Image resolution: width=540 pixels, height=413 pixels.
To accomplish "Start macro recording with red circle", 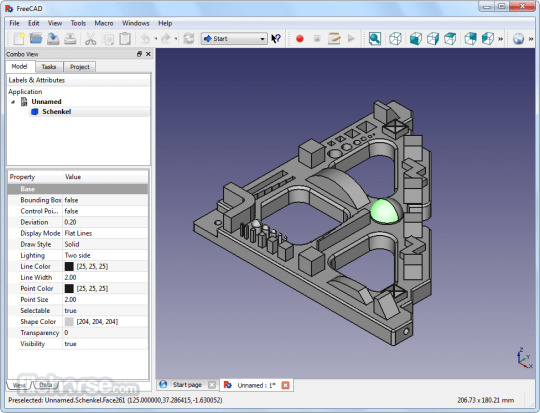I will click(300, 38).
